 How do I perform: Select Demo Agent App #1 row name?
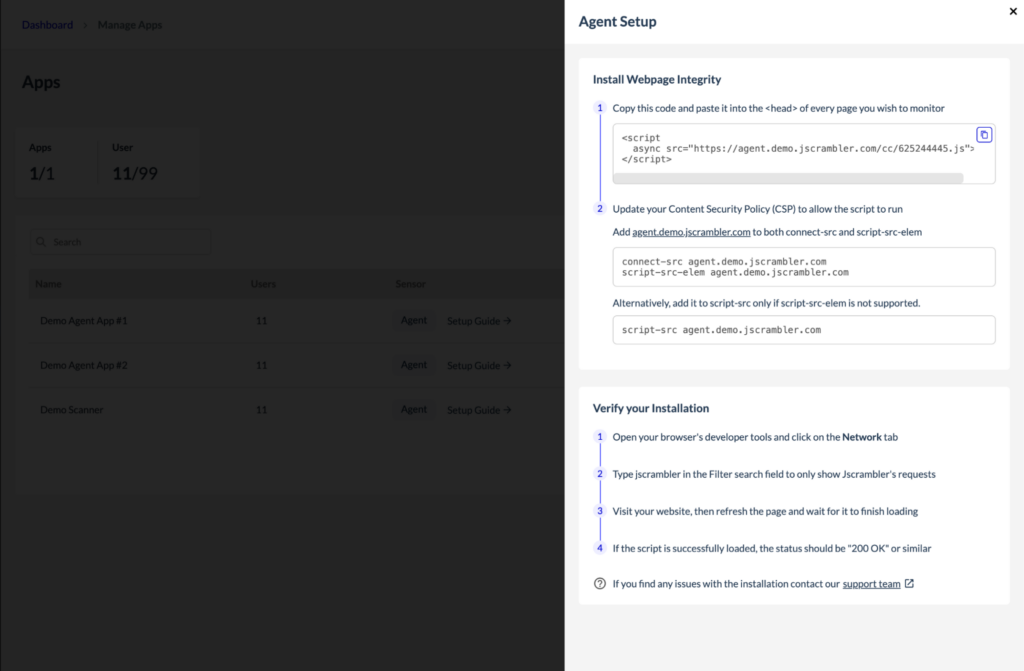84,321
